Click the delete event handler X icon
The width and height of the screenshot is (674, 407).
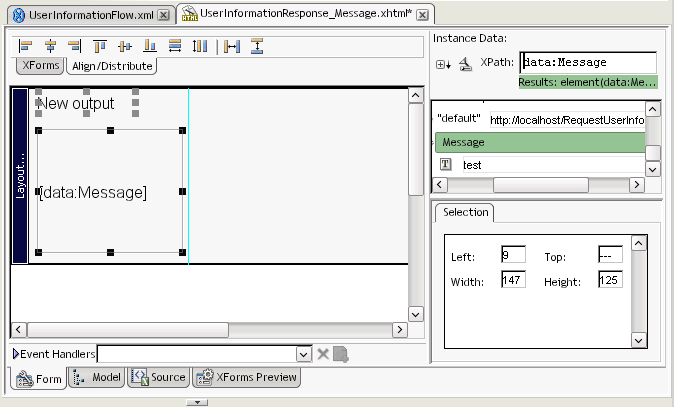pyautogui.click(x=323, y=354)
